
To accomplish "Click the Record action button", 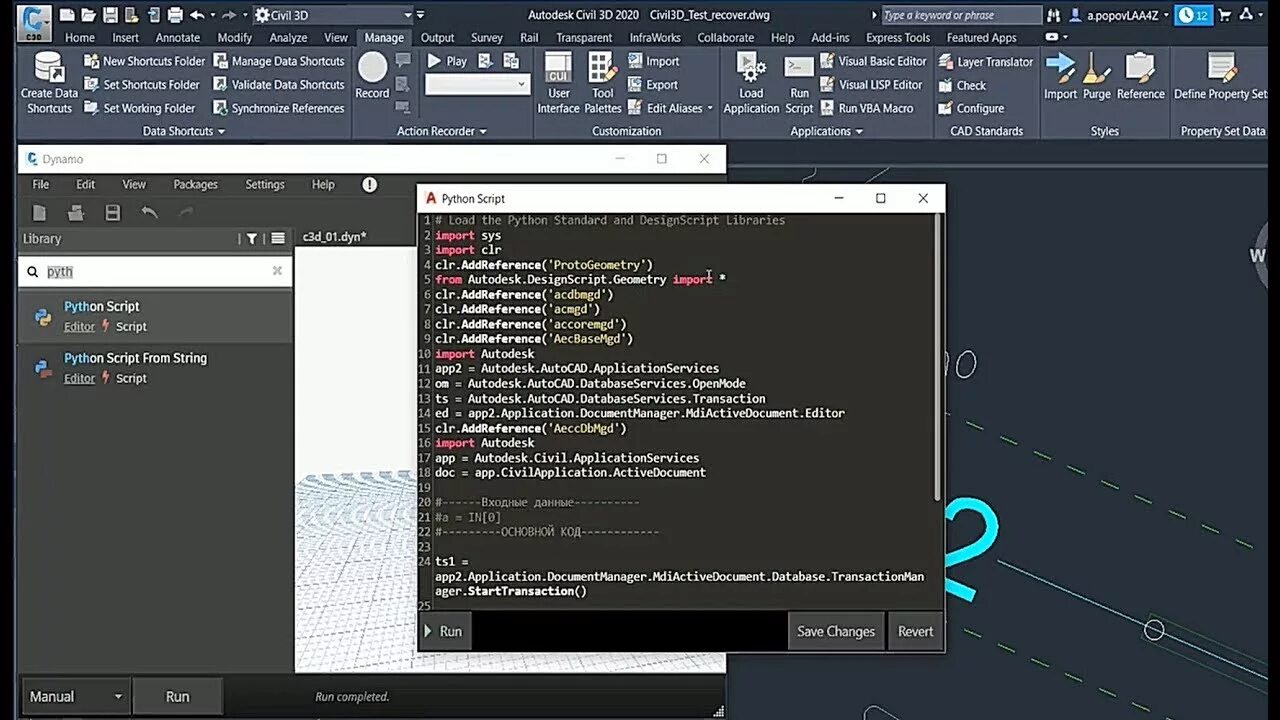I will (x=372, y=76).
